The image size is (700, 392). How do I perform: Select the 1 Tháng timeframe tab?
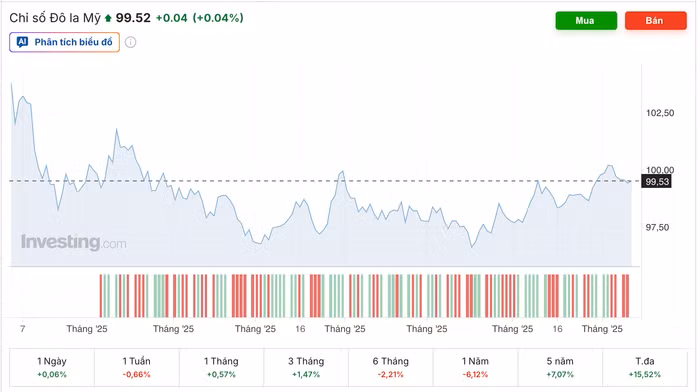click(x=221, y=367)
